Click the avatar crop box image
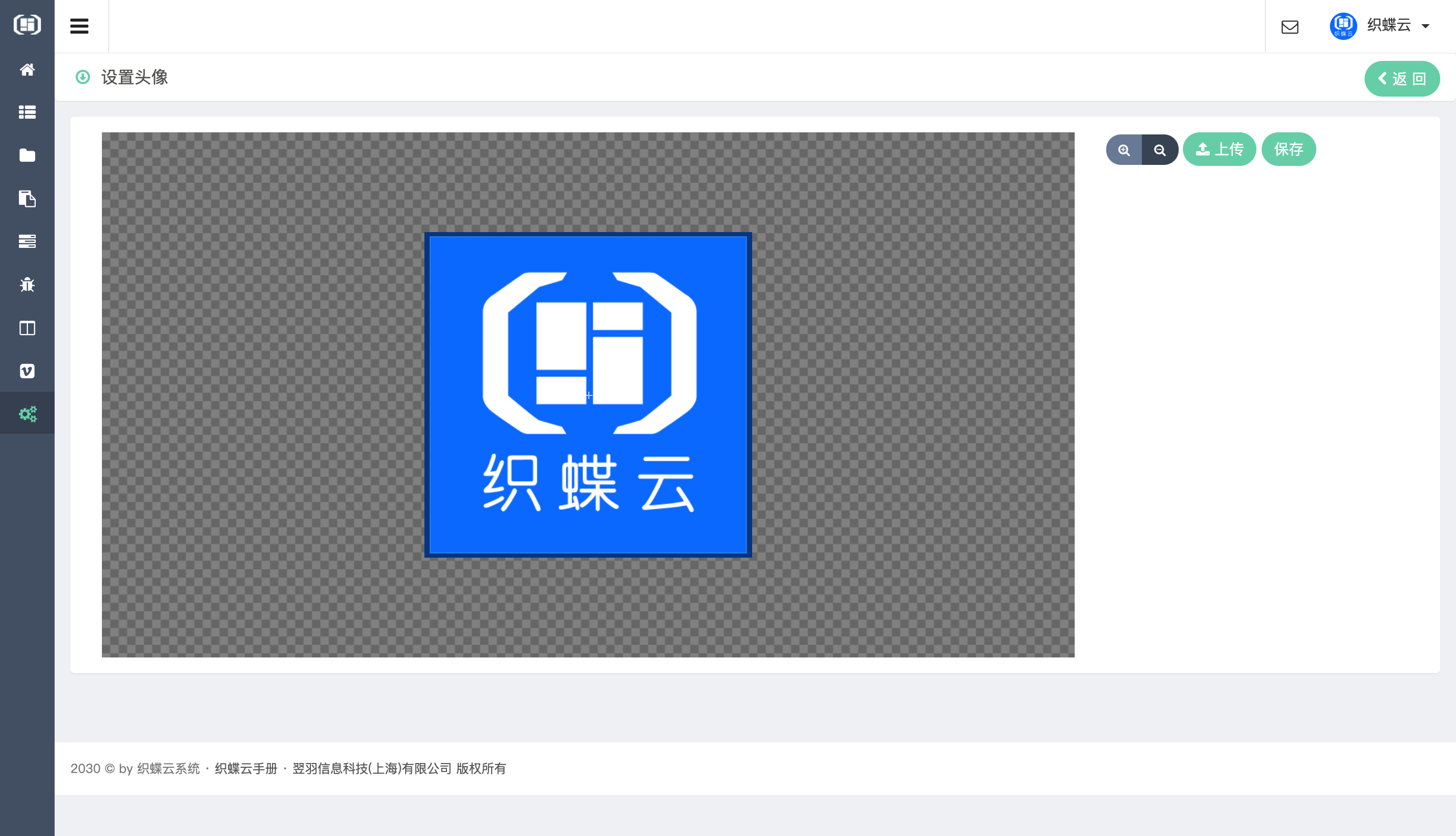 588,395
